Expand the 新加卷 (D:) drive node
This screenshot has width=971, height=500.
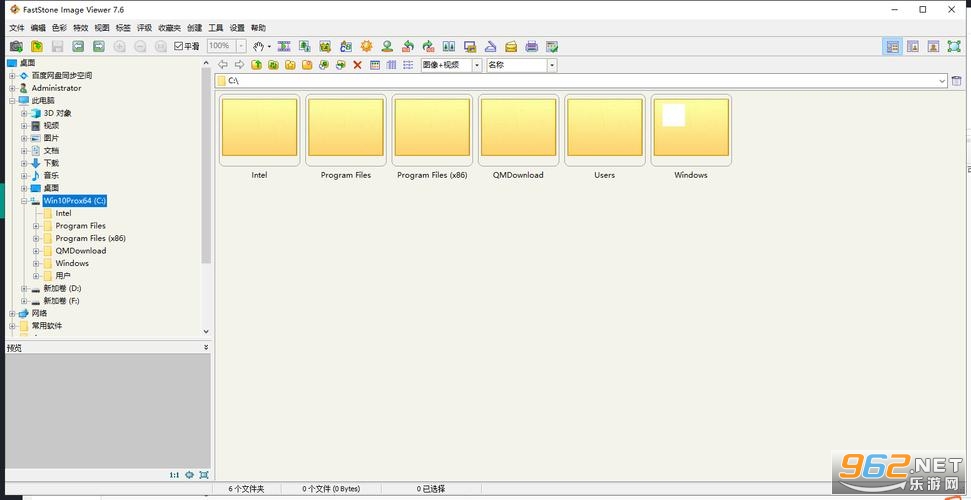(24, 288)
